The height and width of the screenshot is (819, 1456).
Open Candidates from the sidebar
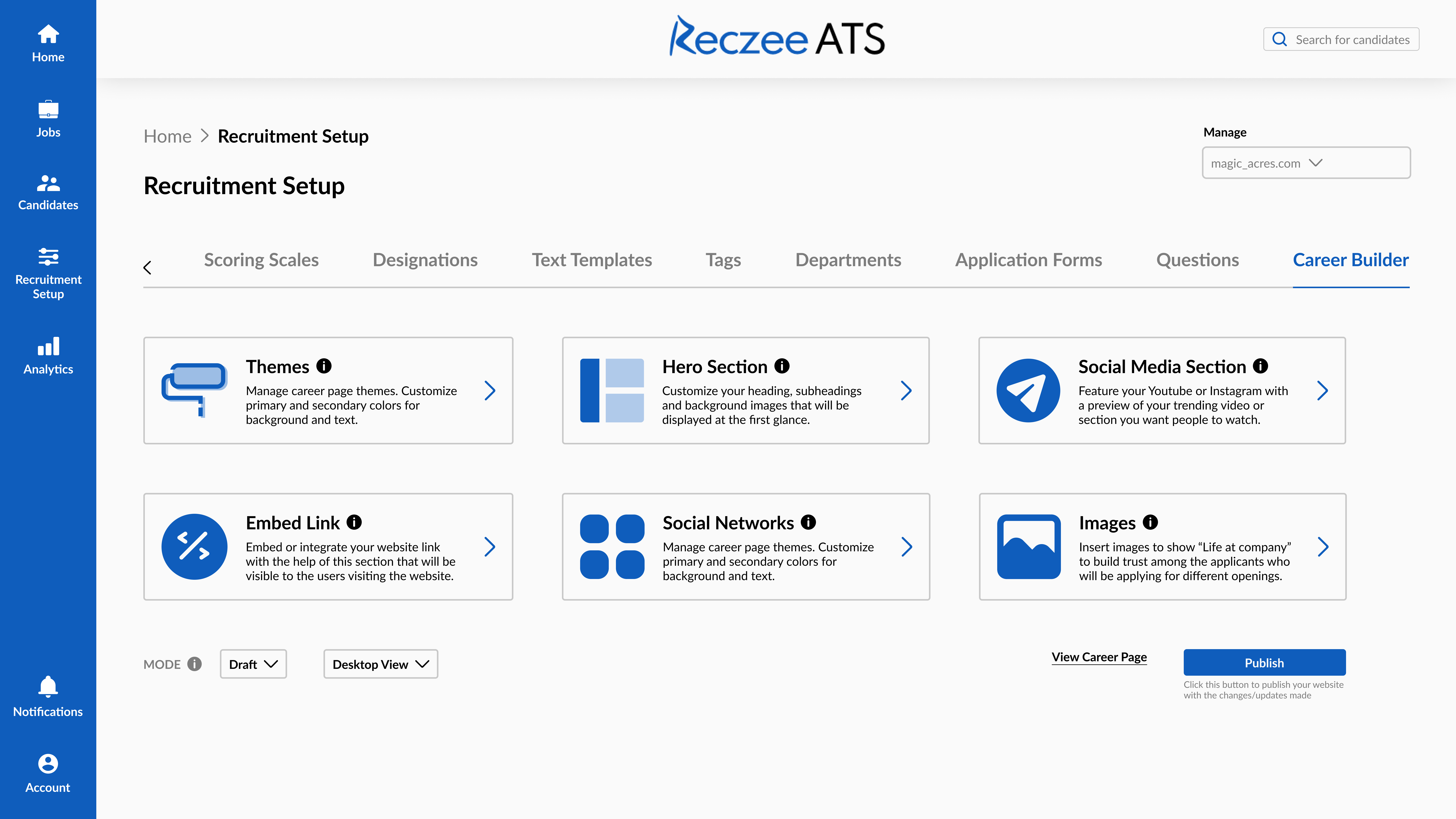(x=48, y=183)
